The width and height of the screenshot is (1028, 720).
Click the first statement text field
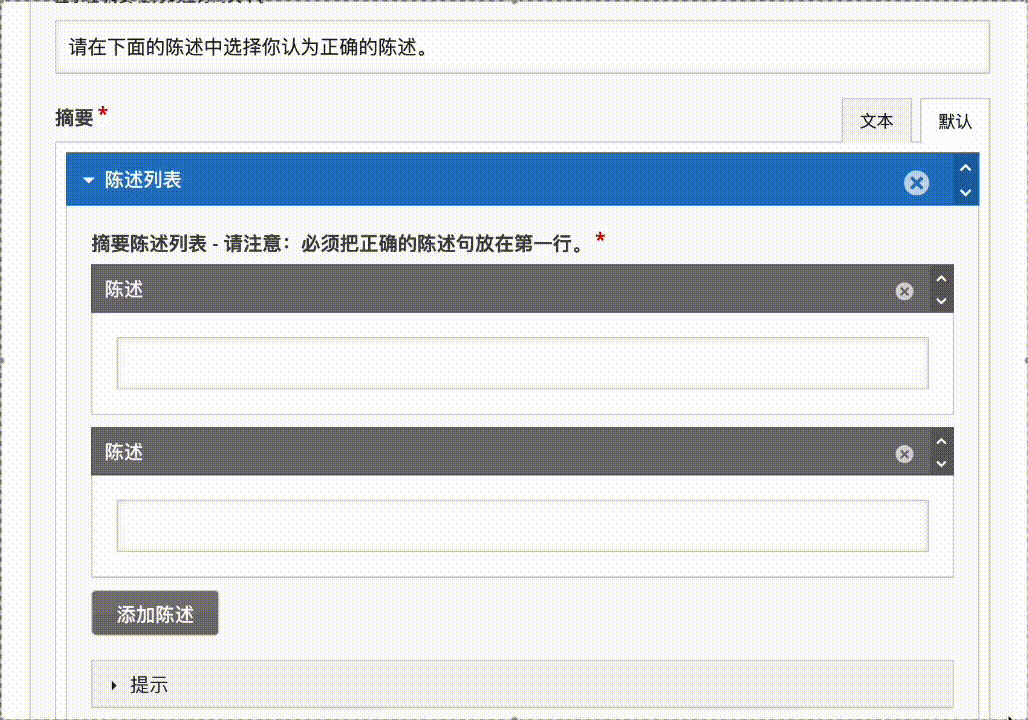pyautogui.click(x=520, y=363)
